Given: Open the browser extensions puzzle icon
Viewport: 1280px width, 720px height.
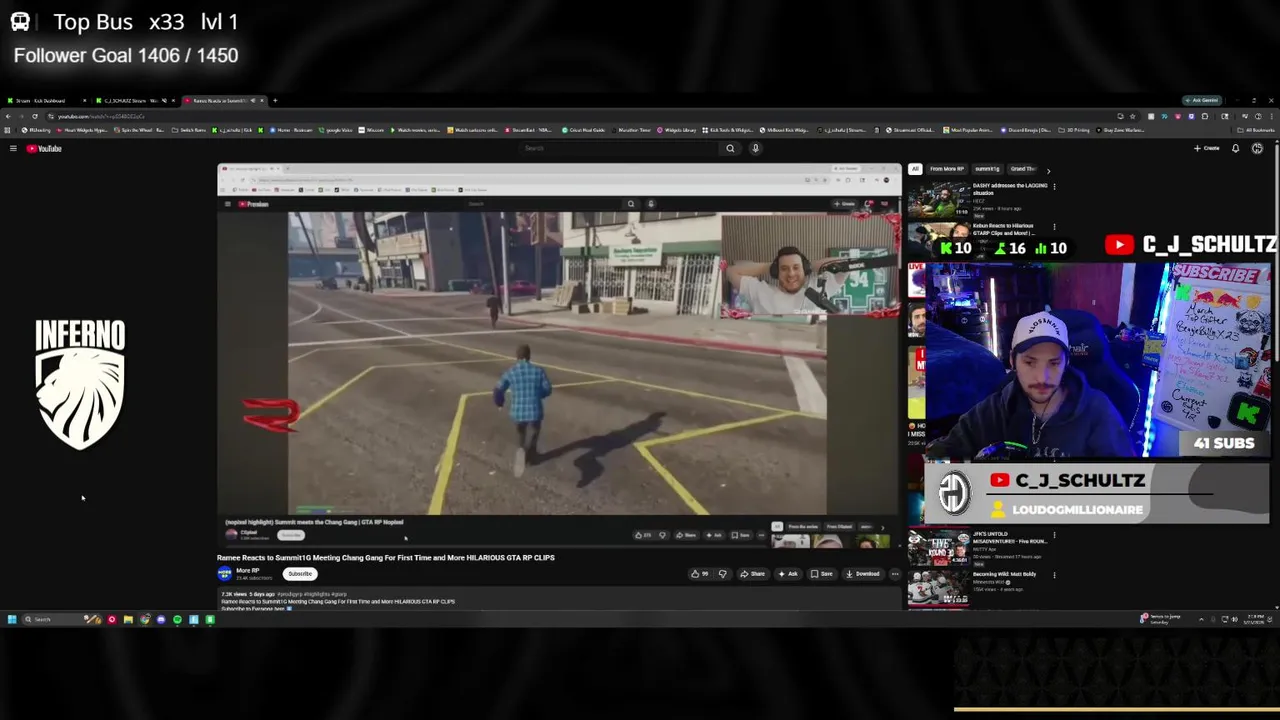Looking at the screenshot, I should 1205,116.
